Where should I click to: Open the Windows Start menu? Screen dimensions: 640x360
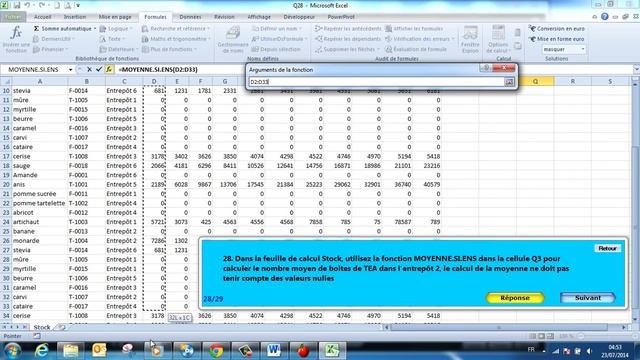(12, 350)
